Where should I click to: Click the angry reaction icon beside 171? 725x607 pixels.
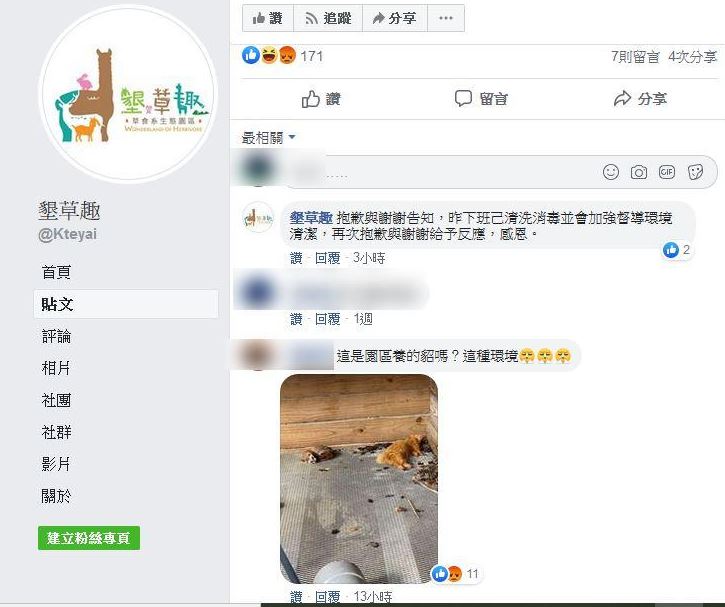pyautogui.click(x=287, y=55)
